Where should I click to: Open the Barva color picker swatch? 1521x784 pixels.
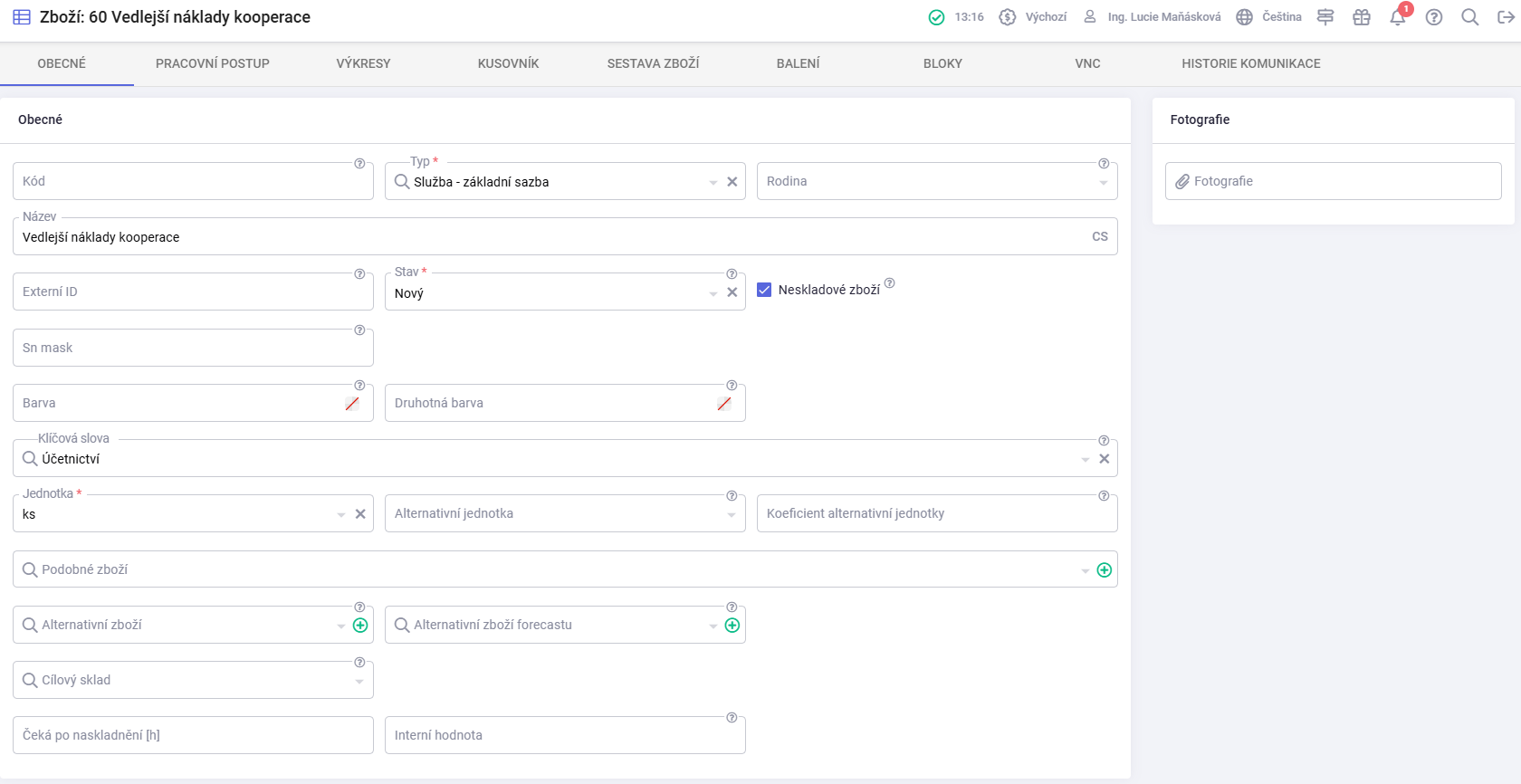pyautogui.click(x=352, y=404)
